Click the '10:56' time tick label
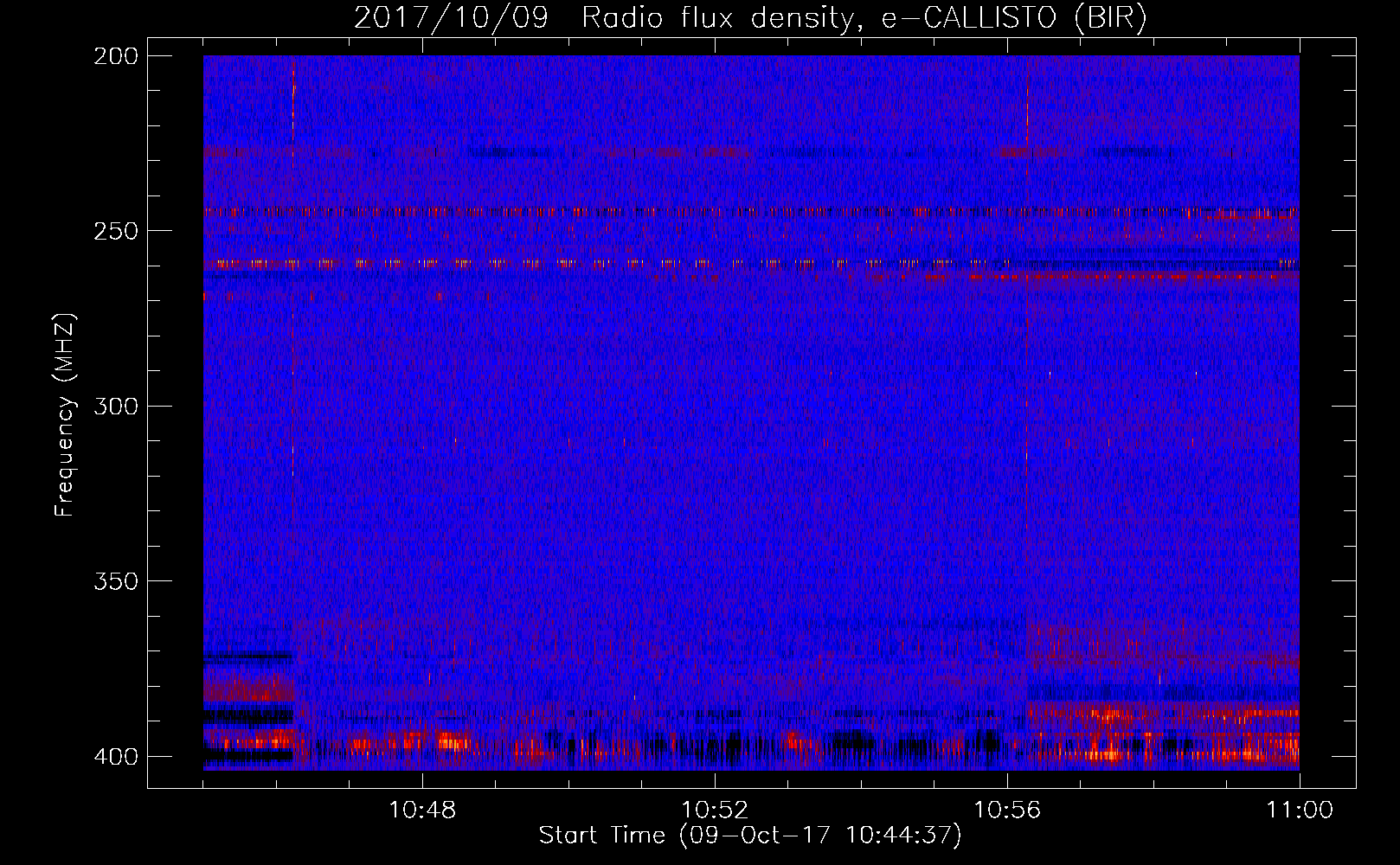1400x865 pixels. pyautogui.click(x=1007, y=811)
